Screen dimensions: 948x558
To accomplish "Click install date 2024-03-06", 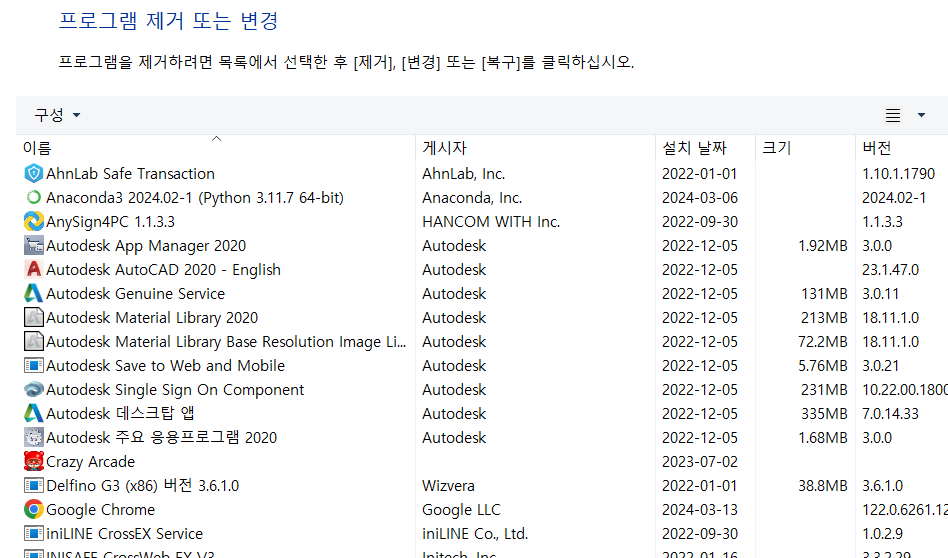I will coord(700,198).
